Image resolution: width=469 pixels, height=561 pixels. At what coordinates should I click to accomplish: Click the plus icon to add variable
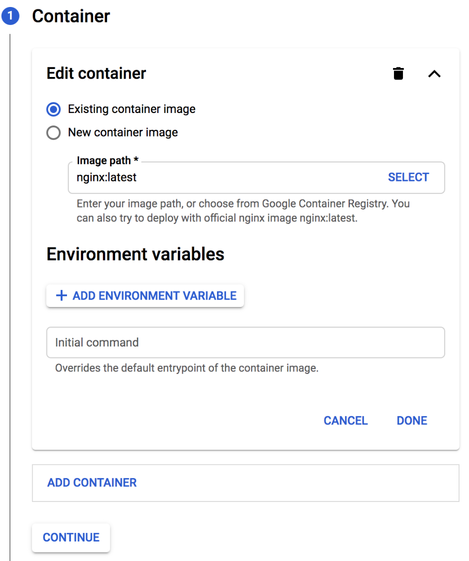tap(62, 296)
